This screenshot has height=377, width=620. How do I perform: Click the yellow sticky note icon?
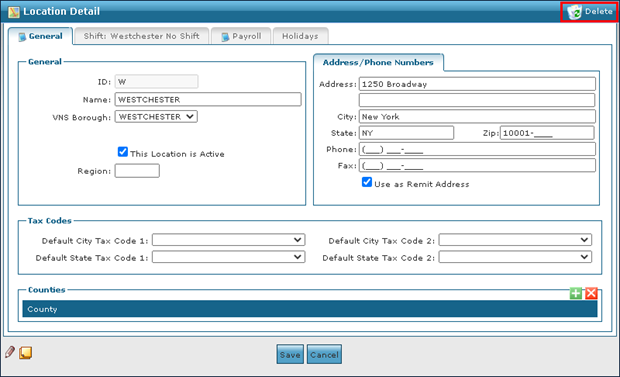pyautogui.click(x=26, y=352)
